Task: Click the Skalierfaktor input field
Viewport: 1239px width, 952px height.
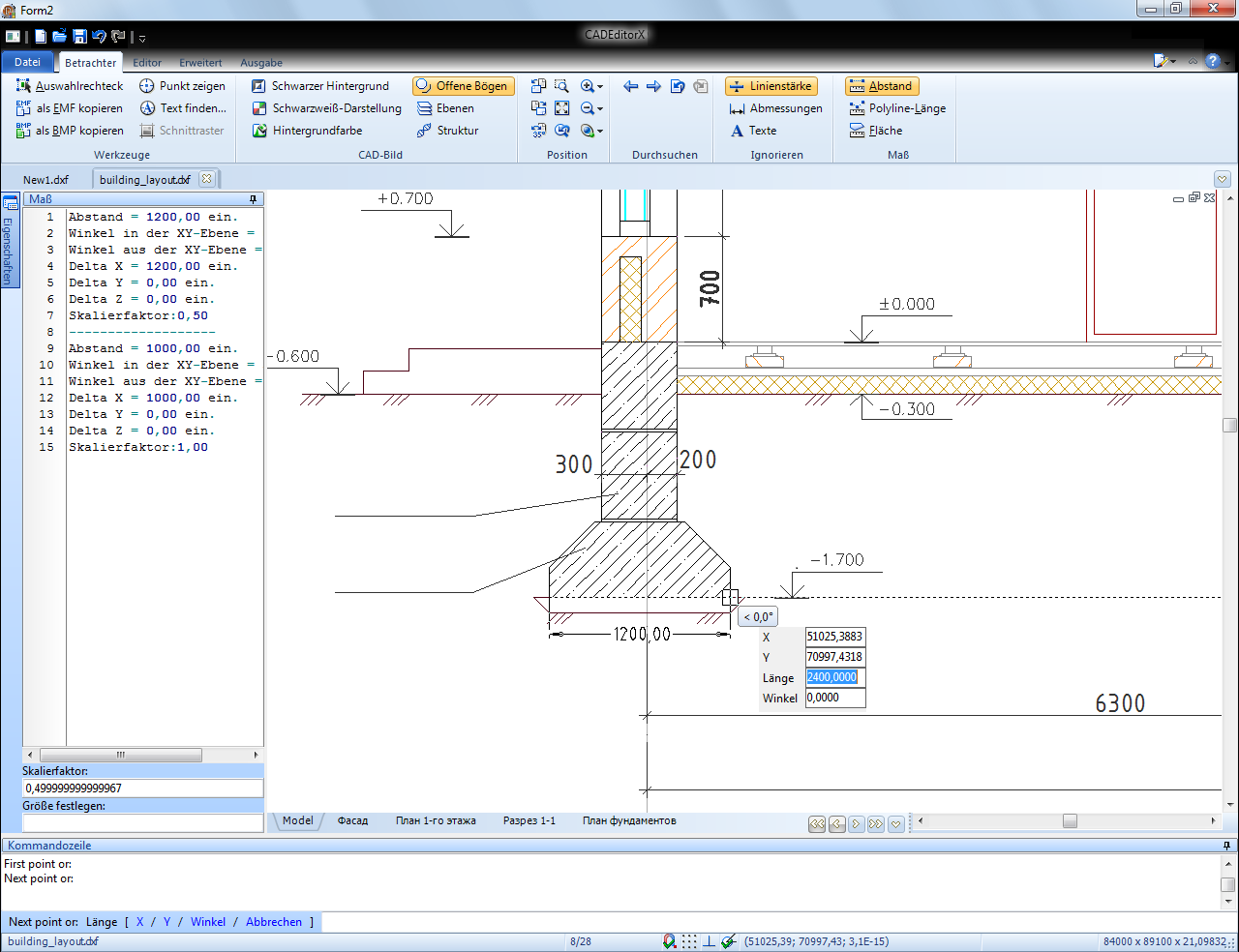Action: 142,788
